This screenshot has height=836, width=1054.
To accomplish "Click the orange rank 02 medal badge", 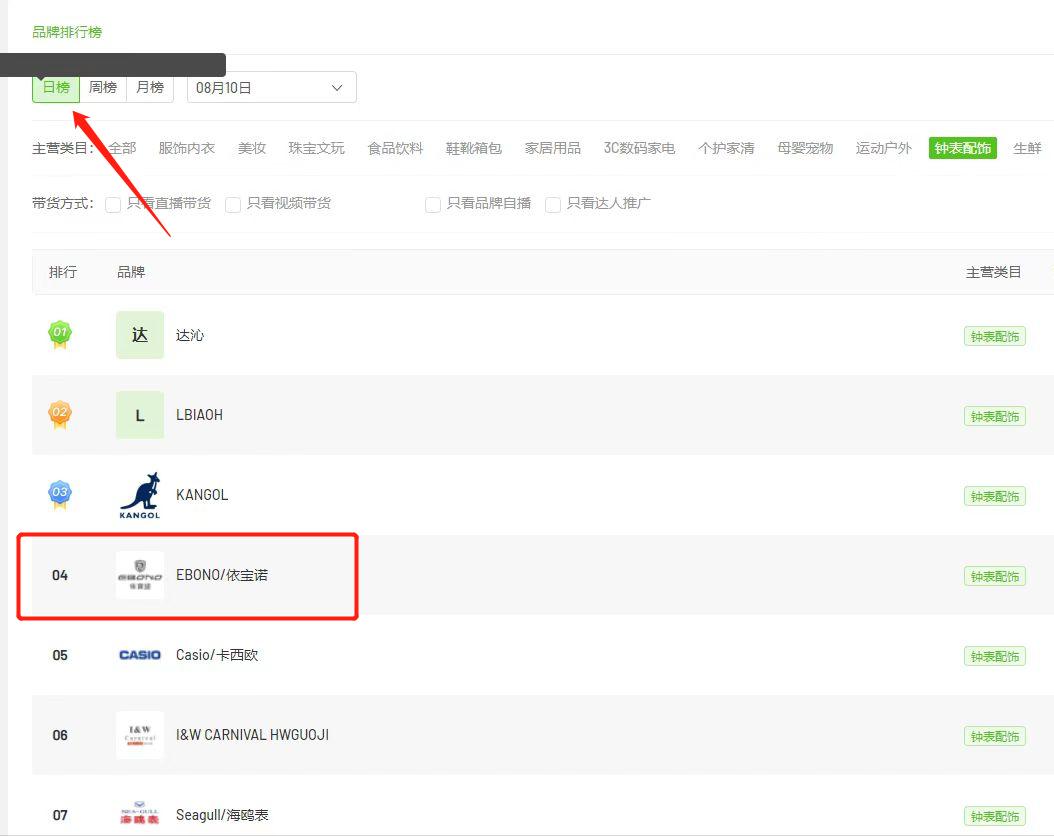I will coord(60,414).
